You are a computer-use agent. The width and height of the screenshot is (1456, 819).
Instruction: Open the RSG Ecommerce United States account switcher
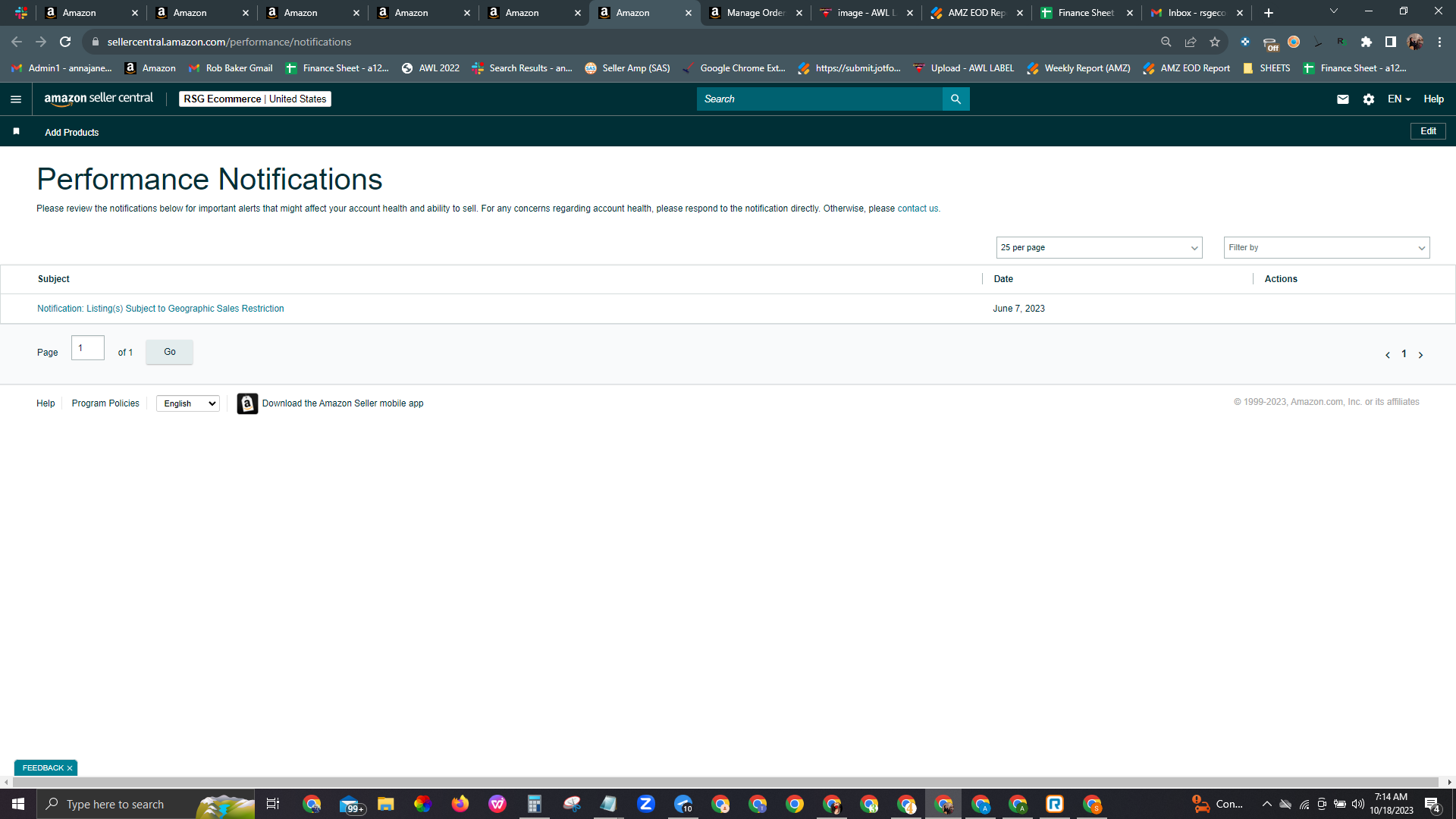point(255,99)
